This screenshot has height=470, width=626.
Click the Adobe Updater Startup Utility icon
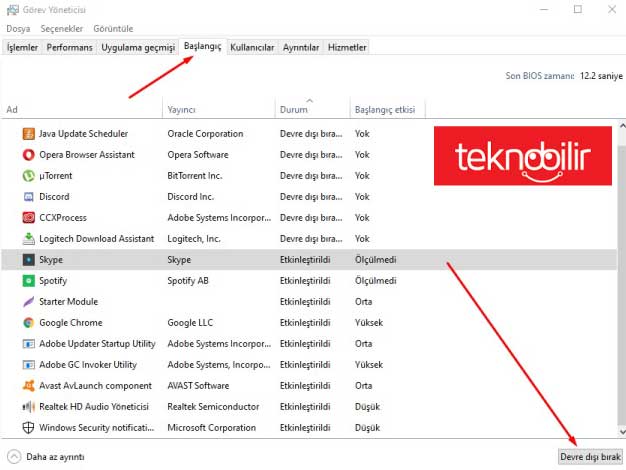[28, 344]
